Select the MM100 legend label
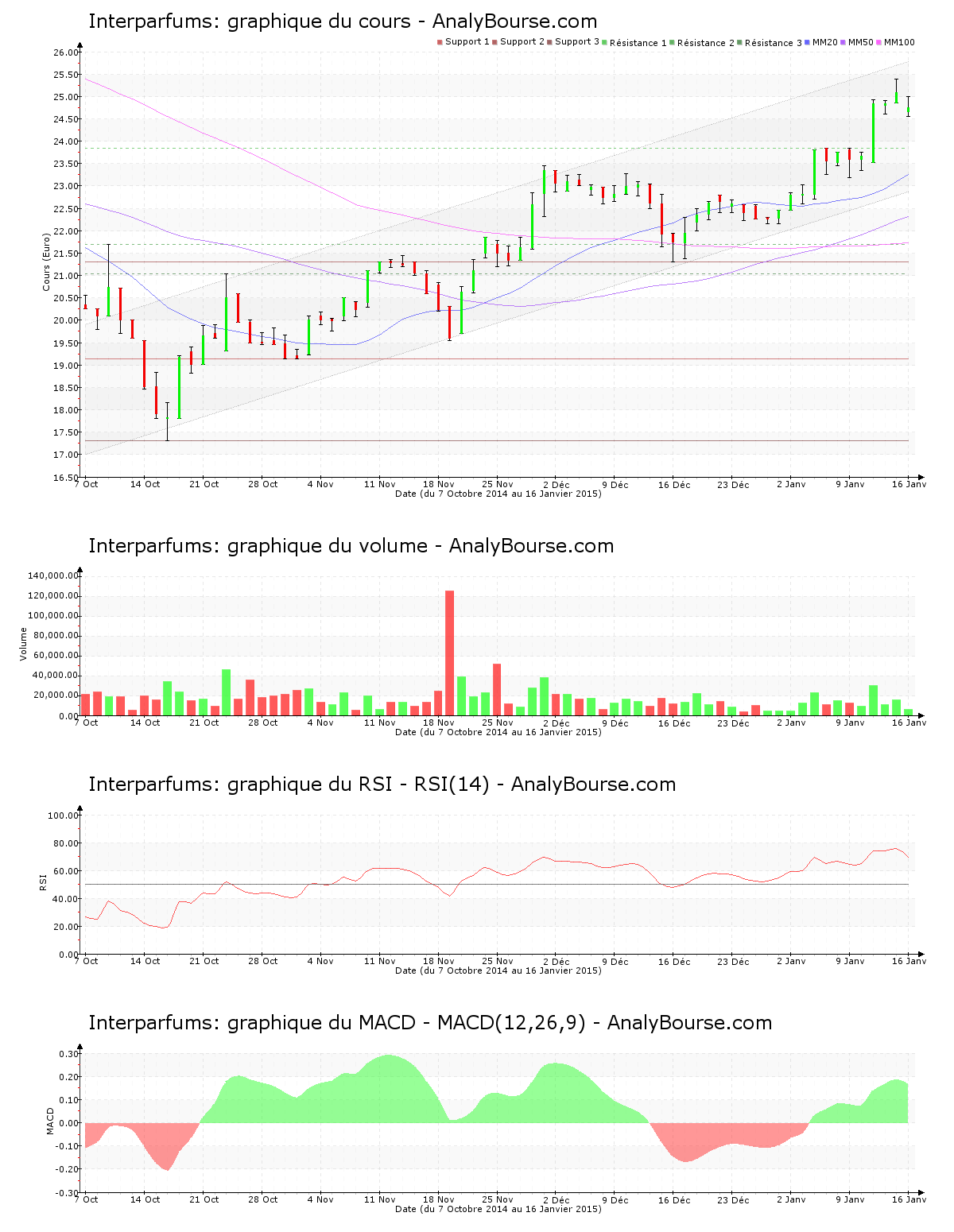 pos(899,42)
